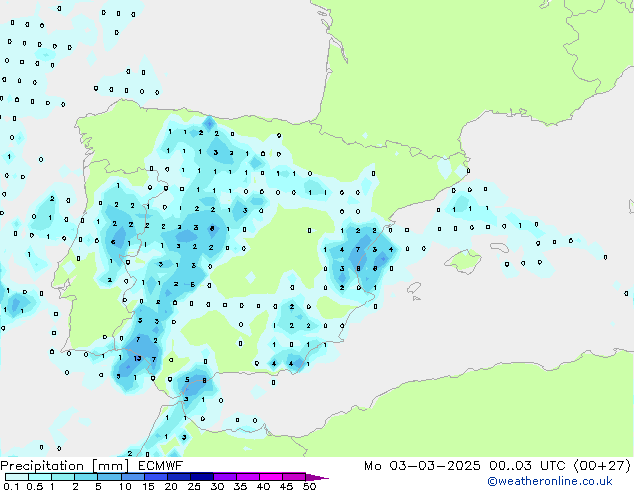Click the "[mm]" unit label

pyautogui.click(x=110, y=466)
